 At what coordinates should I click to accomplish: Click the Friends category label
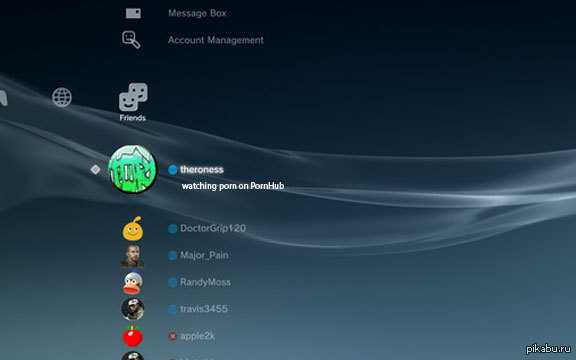tap(133, 118)
